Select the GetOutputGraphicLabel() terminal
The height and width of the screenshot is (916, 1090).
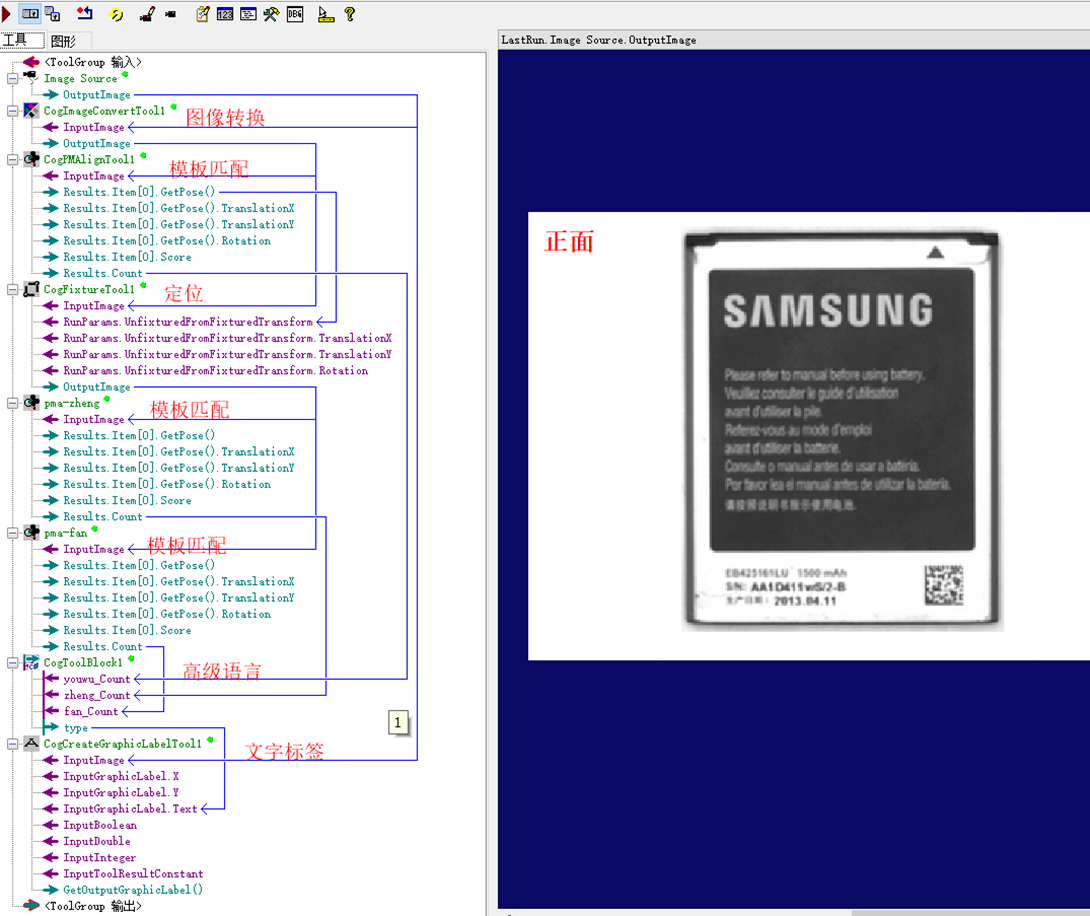pyautogui.click(x=133, y=890)
